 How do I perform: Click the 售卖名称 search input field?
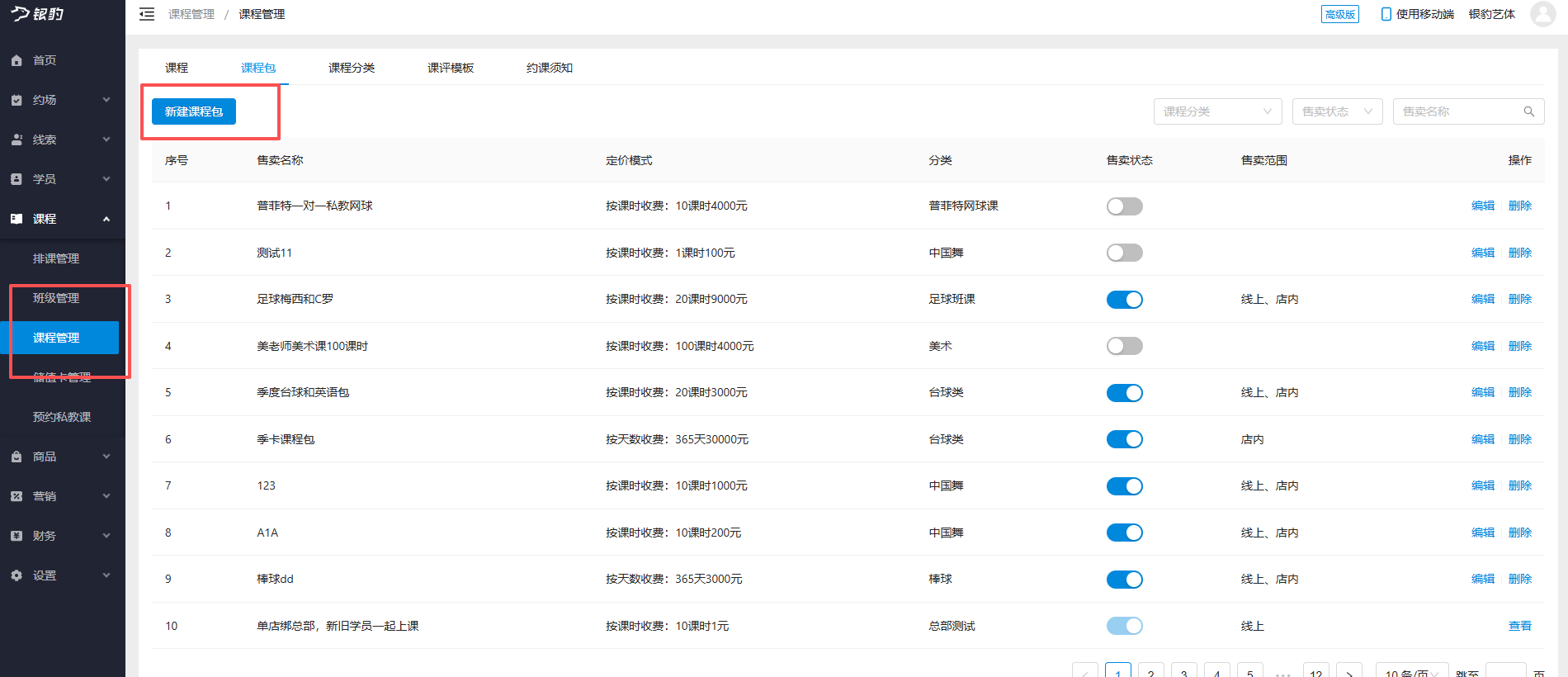tap(1457, 111)
